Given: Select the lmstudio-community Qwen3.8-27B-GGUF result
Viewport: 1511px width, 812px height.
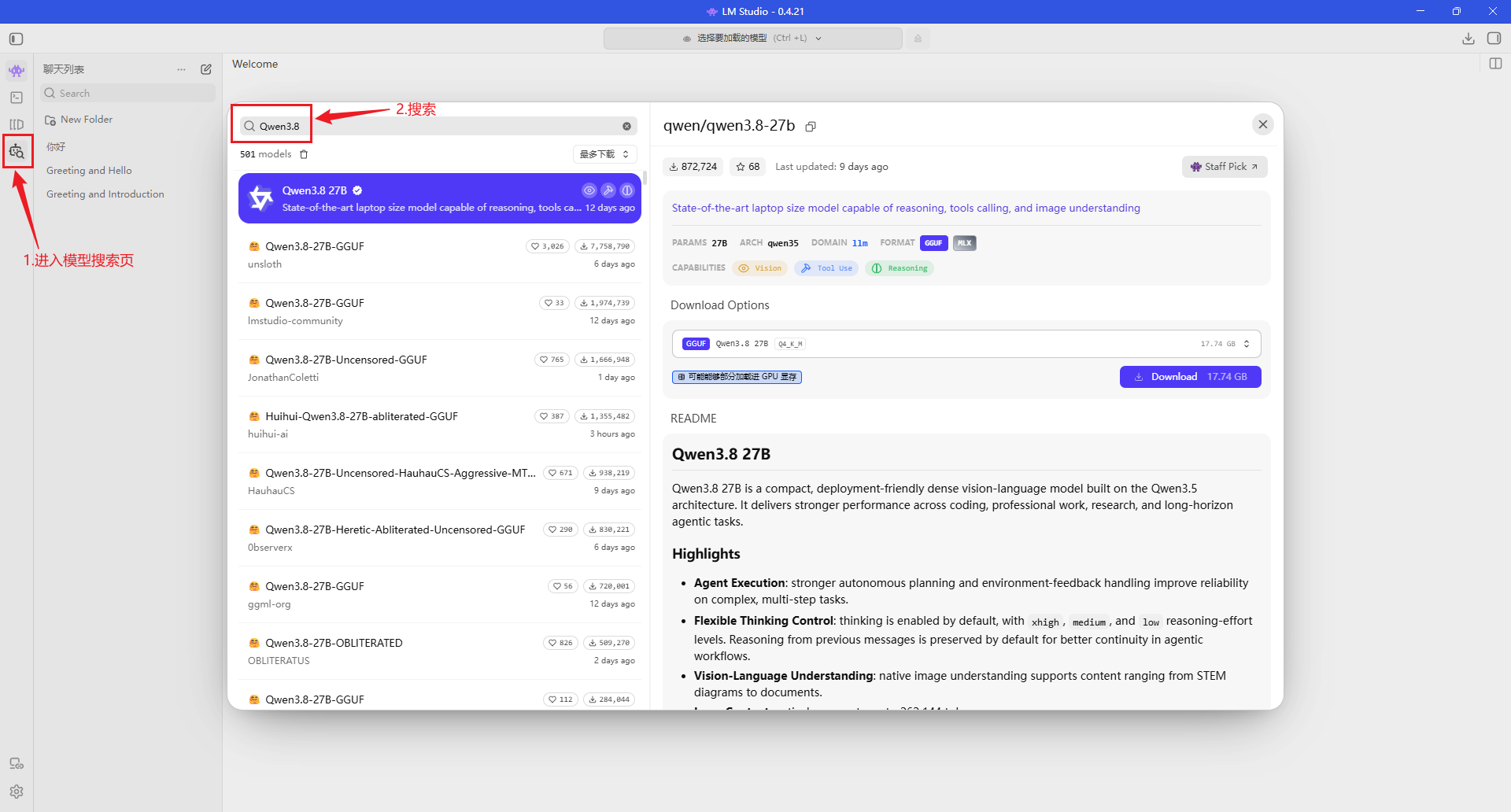Looking at the screenshot, I should [440, 312].
